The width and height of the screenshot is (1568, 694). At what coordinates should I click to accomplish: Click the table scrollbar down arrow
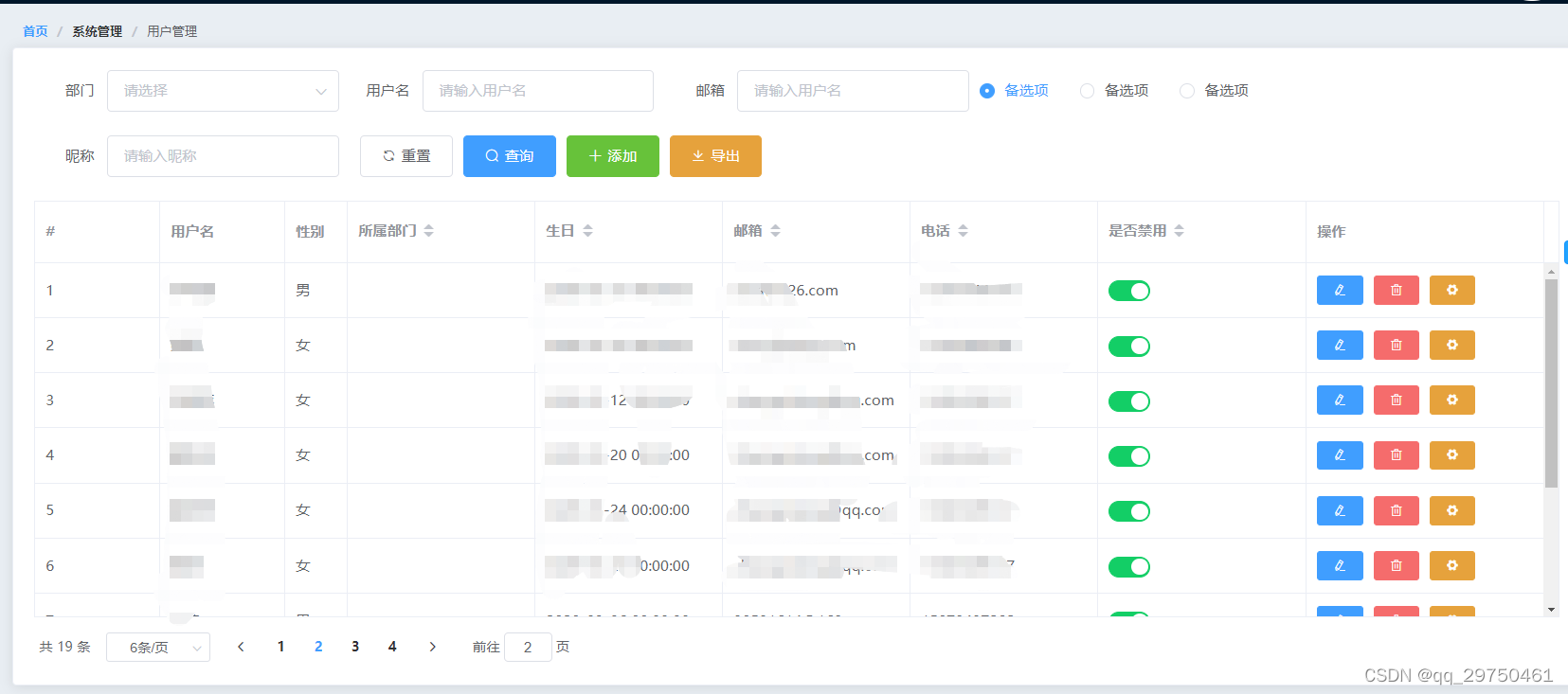[1551, 610]
